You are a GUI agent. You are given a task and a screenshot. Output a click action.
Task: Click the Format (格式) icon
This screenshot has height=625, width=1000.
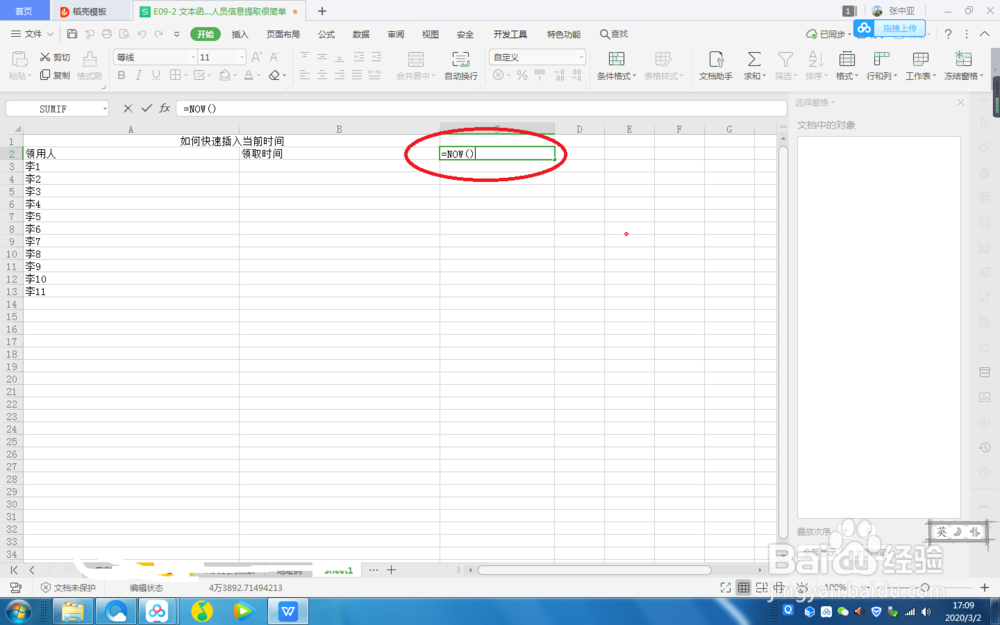coord(846,59)
